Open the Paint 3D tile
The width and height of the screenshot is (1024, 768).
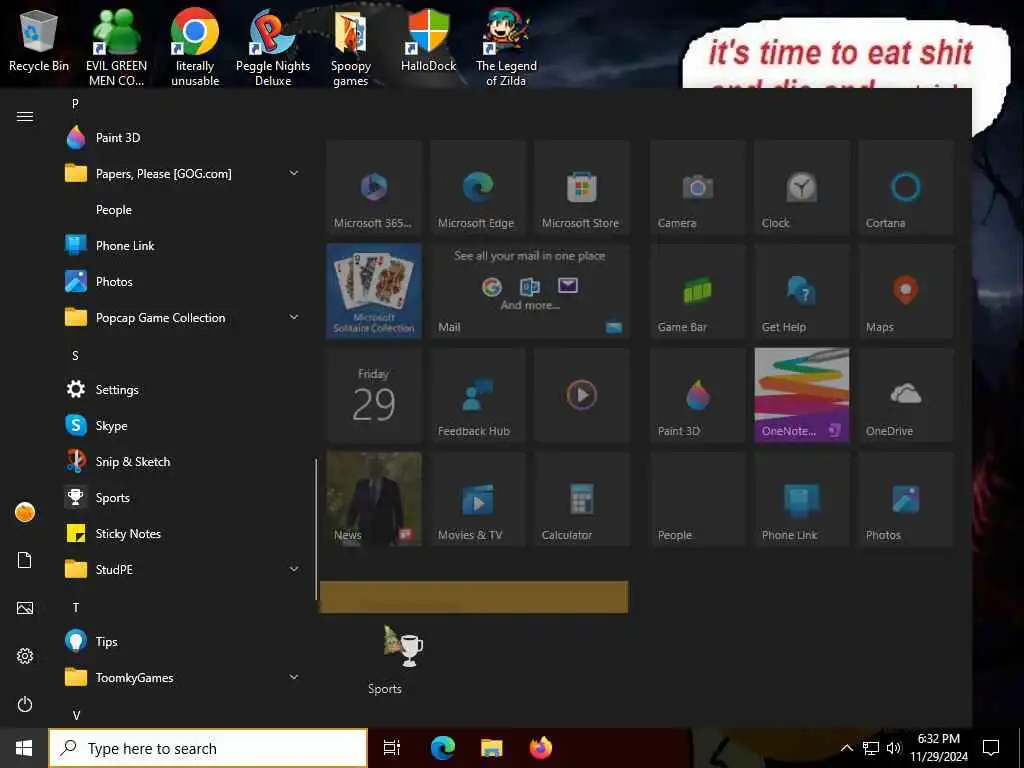[x=697, y=395]
